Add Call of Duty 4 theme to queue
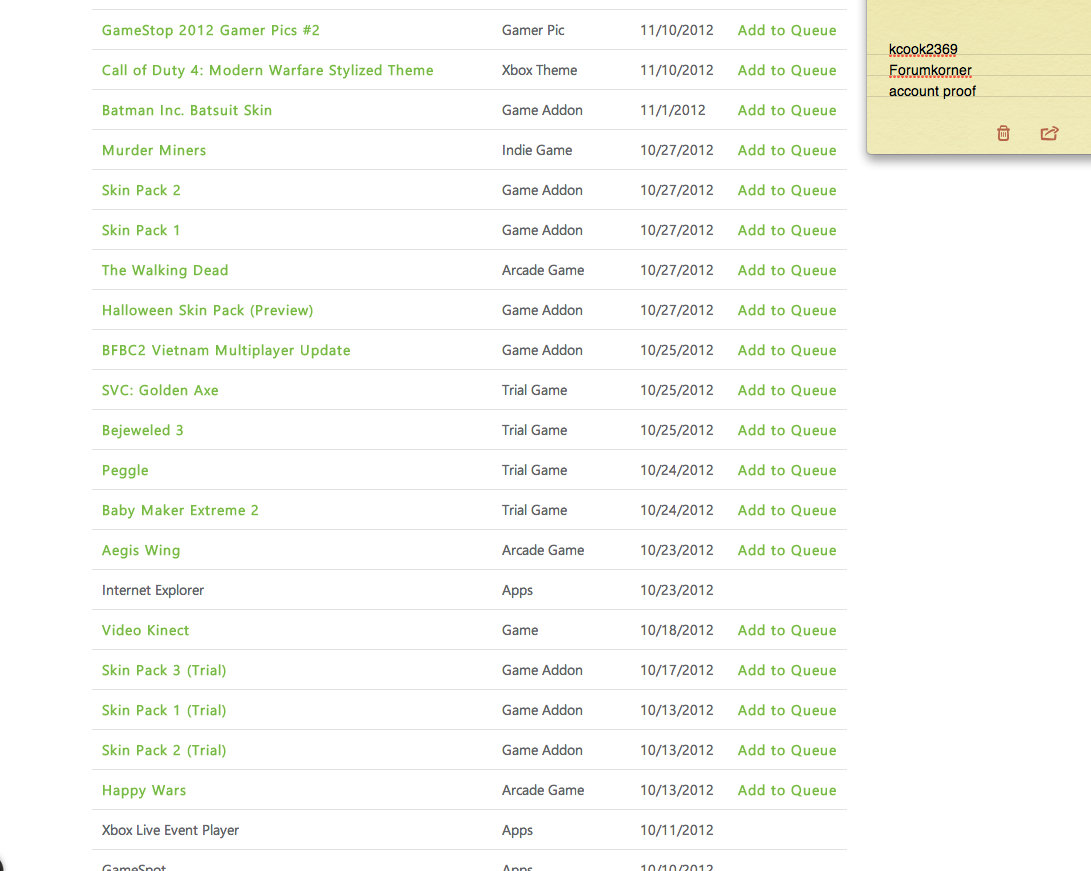 pos(787,70)
